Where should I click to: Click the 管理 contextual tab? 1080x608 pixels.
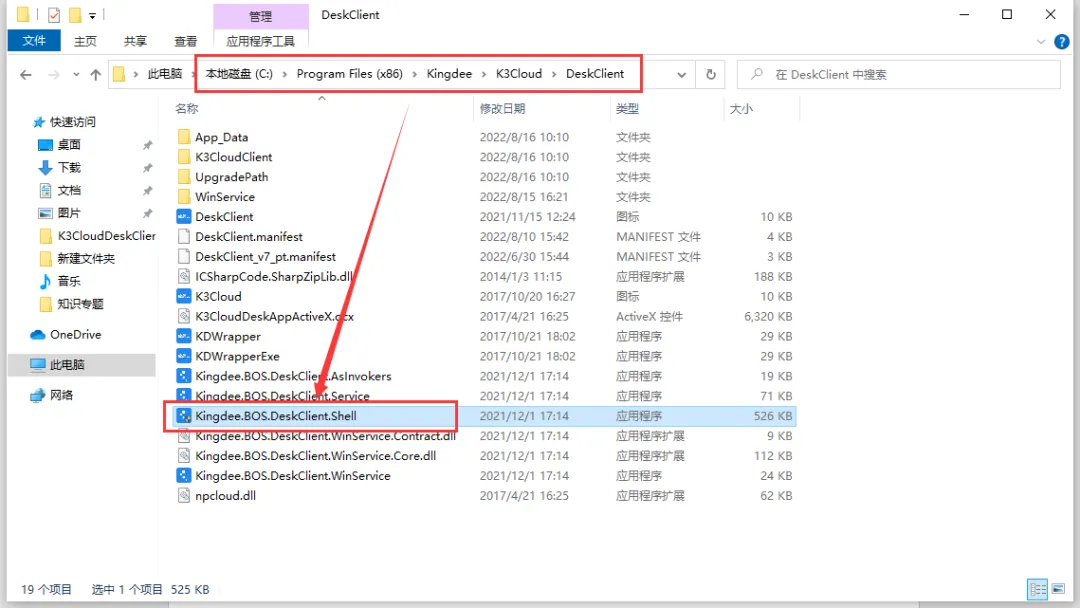(x=260, y=16)
